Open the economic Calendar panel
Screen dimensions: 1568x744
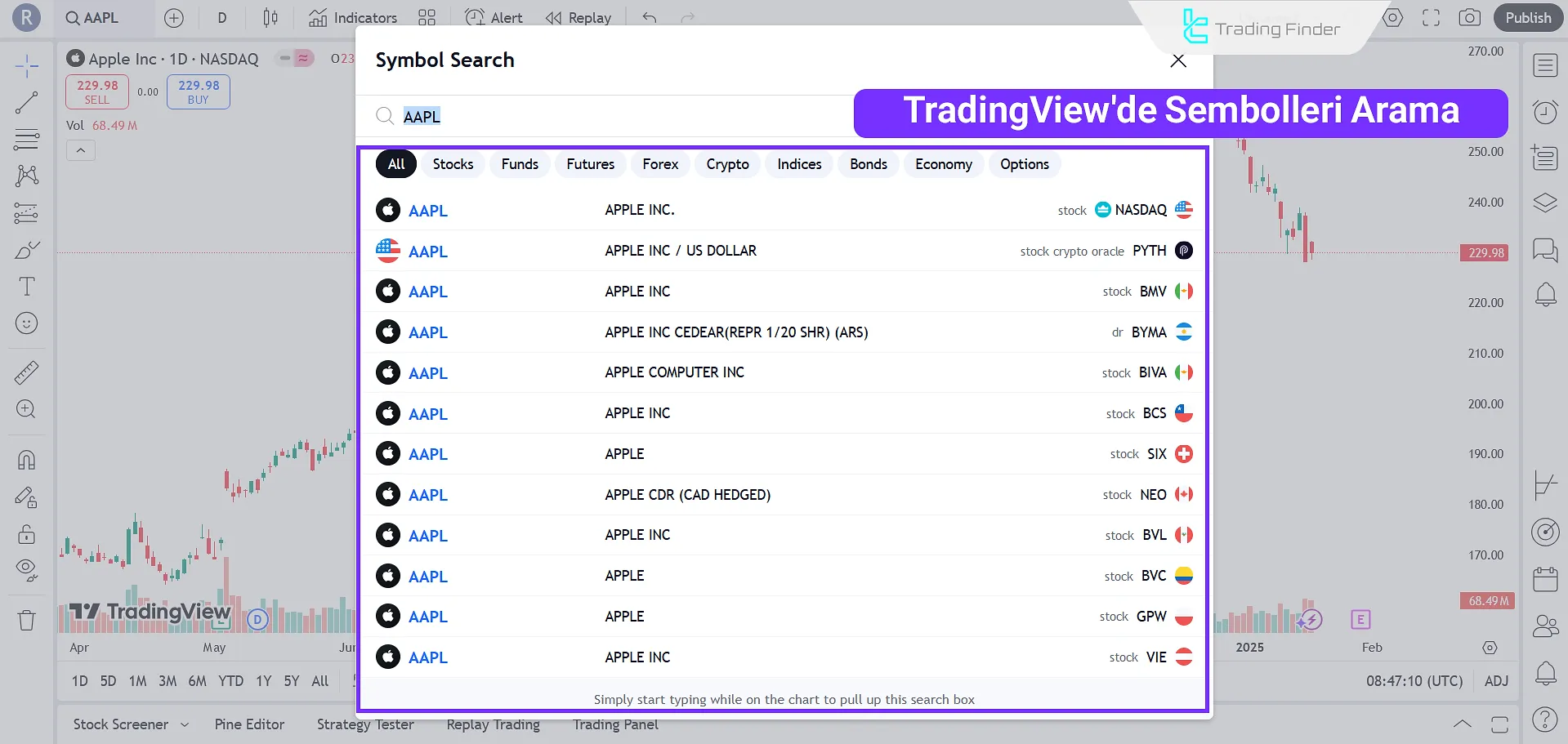(1544, 578)
